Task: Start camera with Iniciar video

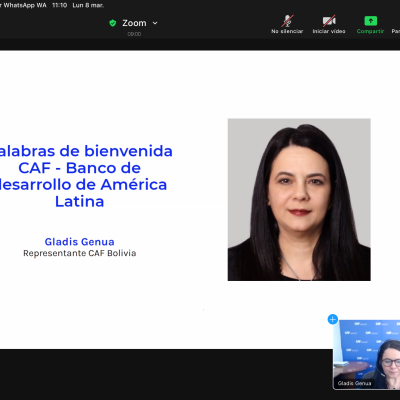Action: click(329, 24)
